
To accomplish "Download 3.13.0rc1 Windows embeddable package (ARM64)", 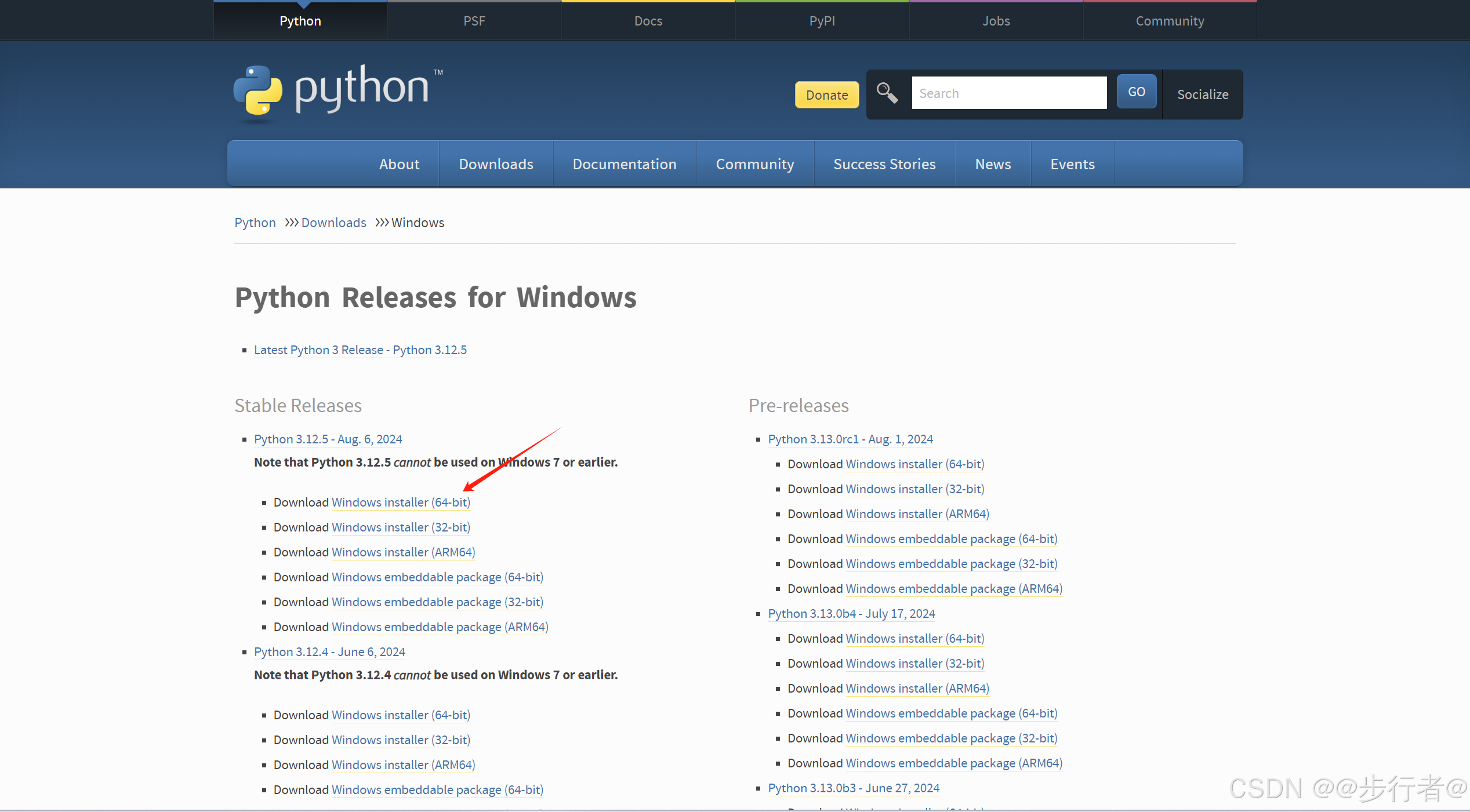I will pos(954,589).
